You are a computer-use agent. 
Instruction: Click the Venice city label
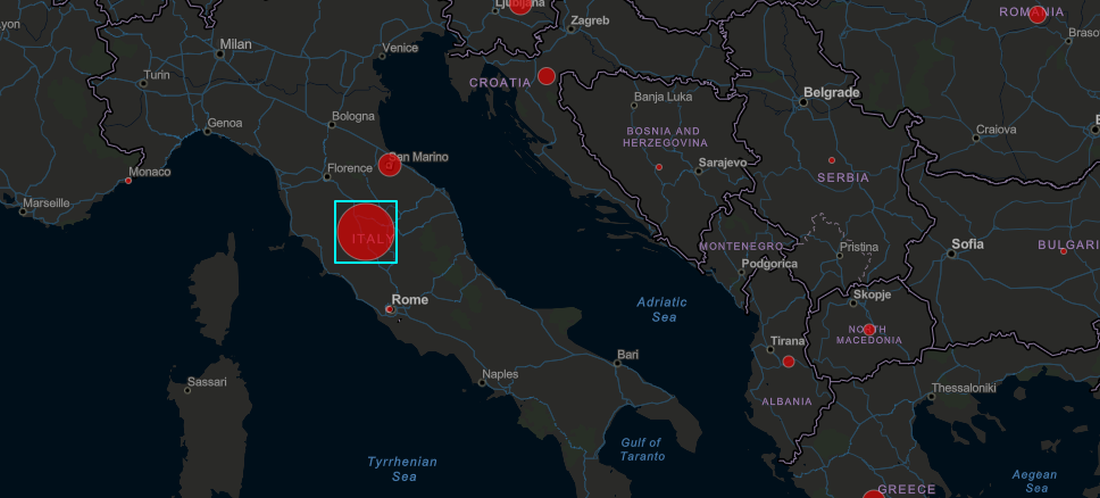[x=401, y=48]
